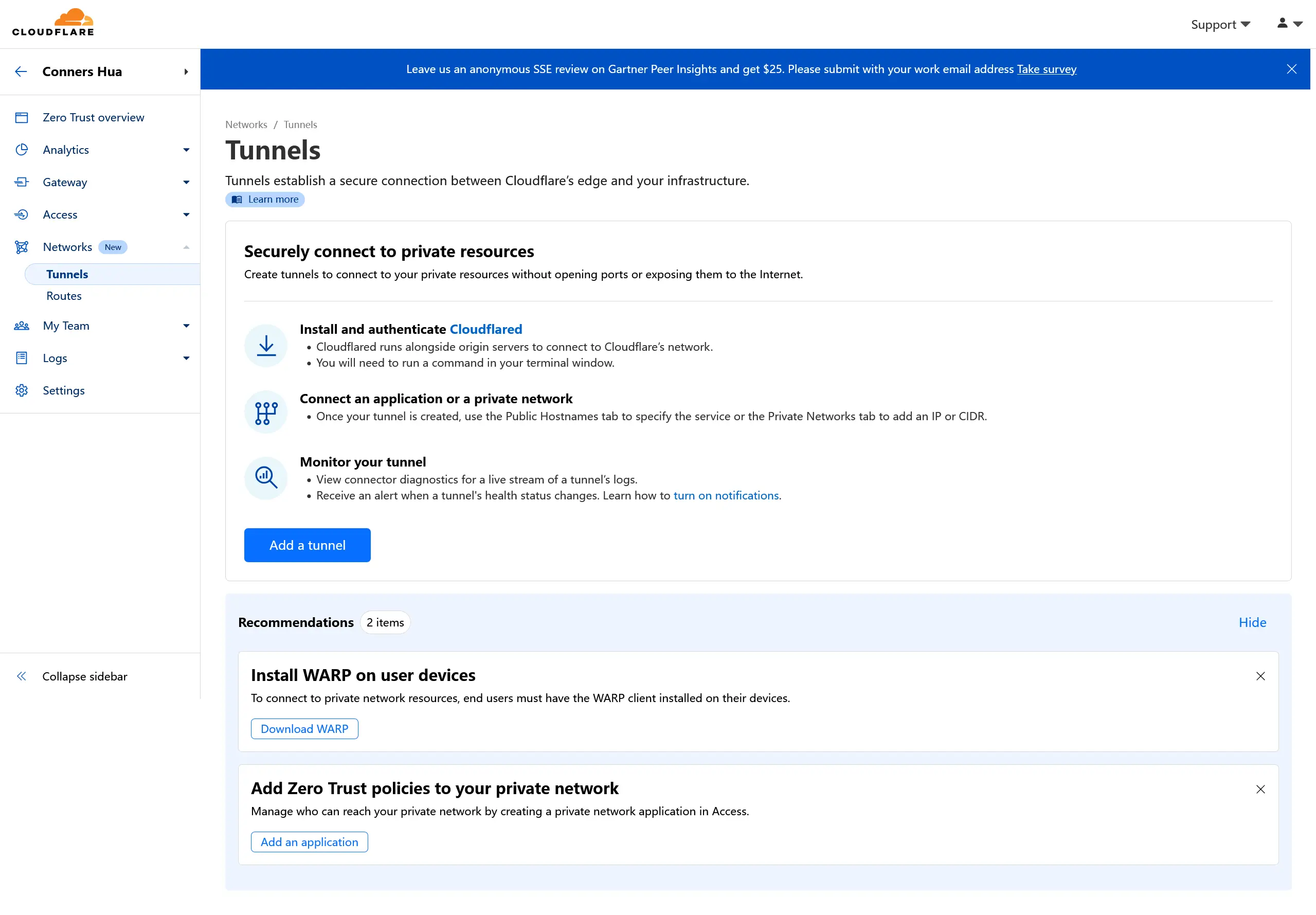Dismiss the Install WARP recommendation
The height and width of the screenshot is (915, 1316).
1260,676
